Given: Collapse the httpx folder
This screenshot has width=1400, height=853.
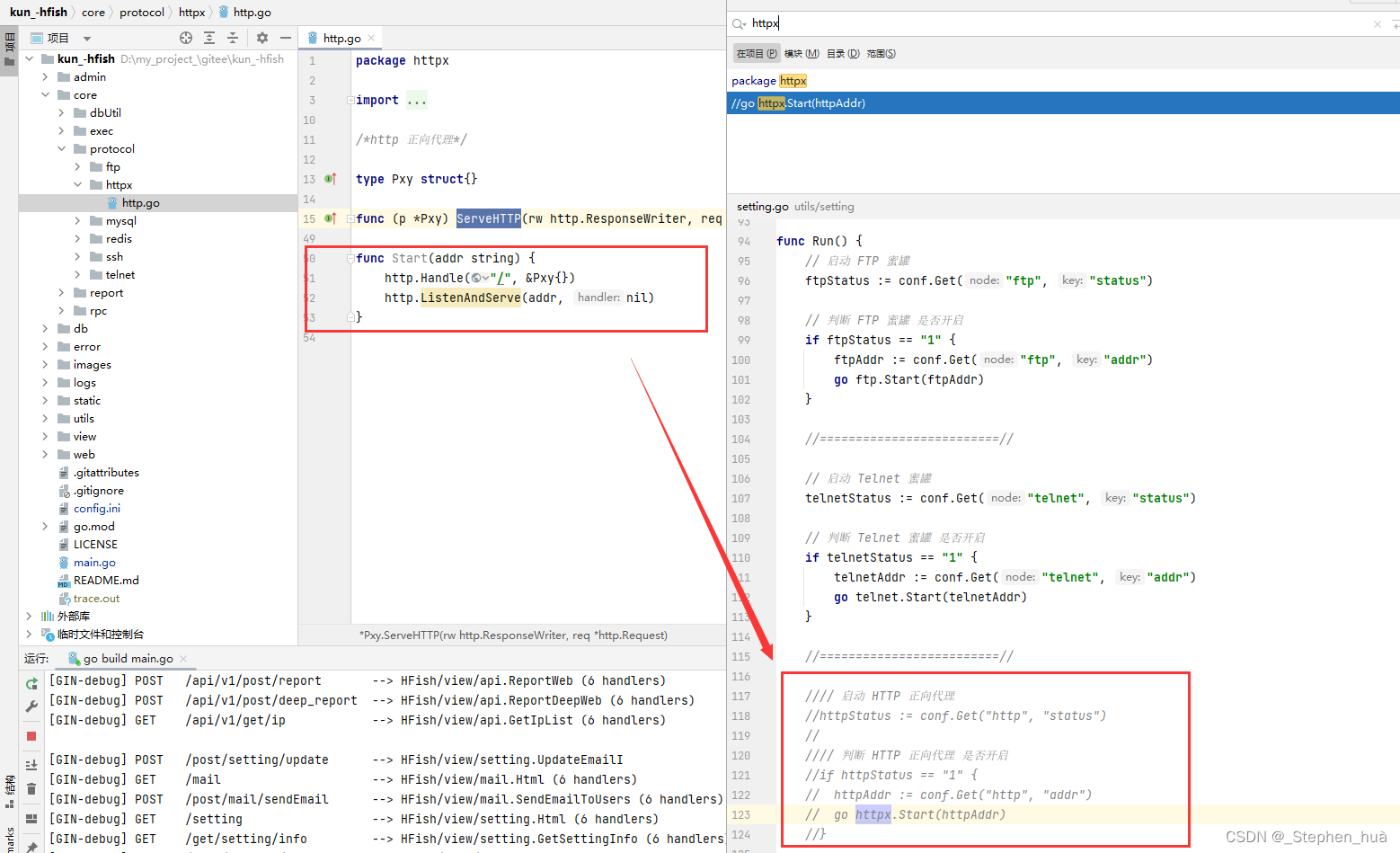Looking at the screenshot, I should pyautogui.click(x=77, y=184).
